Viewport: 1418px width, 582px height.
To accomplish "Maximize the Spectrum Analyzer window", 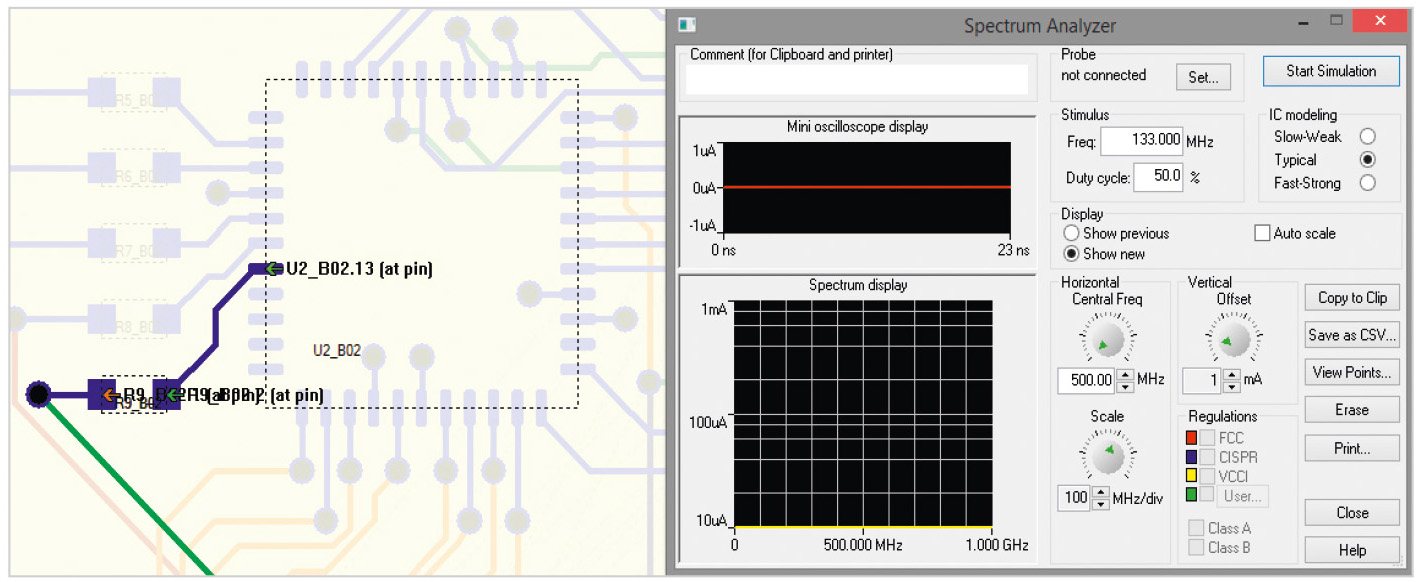I will 1336,22.
